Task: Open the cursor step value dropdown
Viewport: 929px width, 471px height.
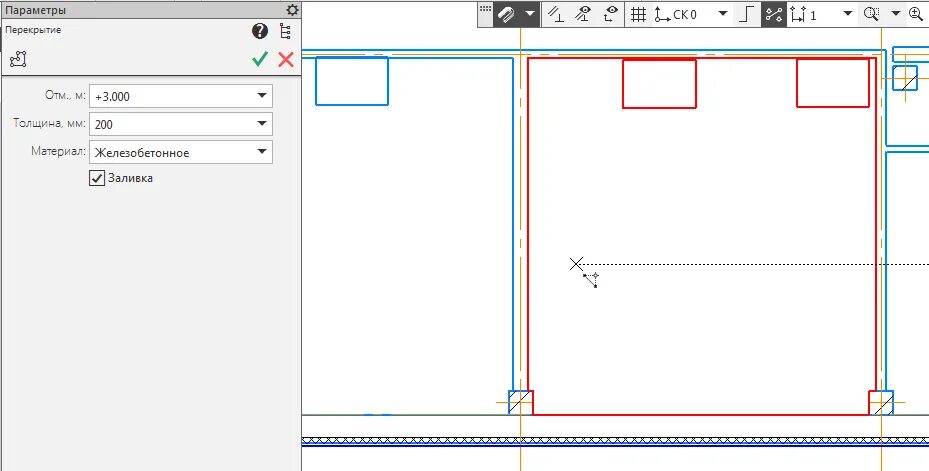Action: pyautogui.click(x=848, y=14)
